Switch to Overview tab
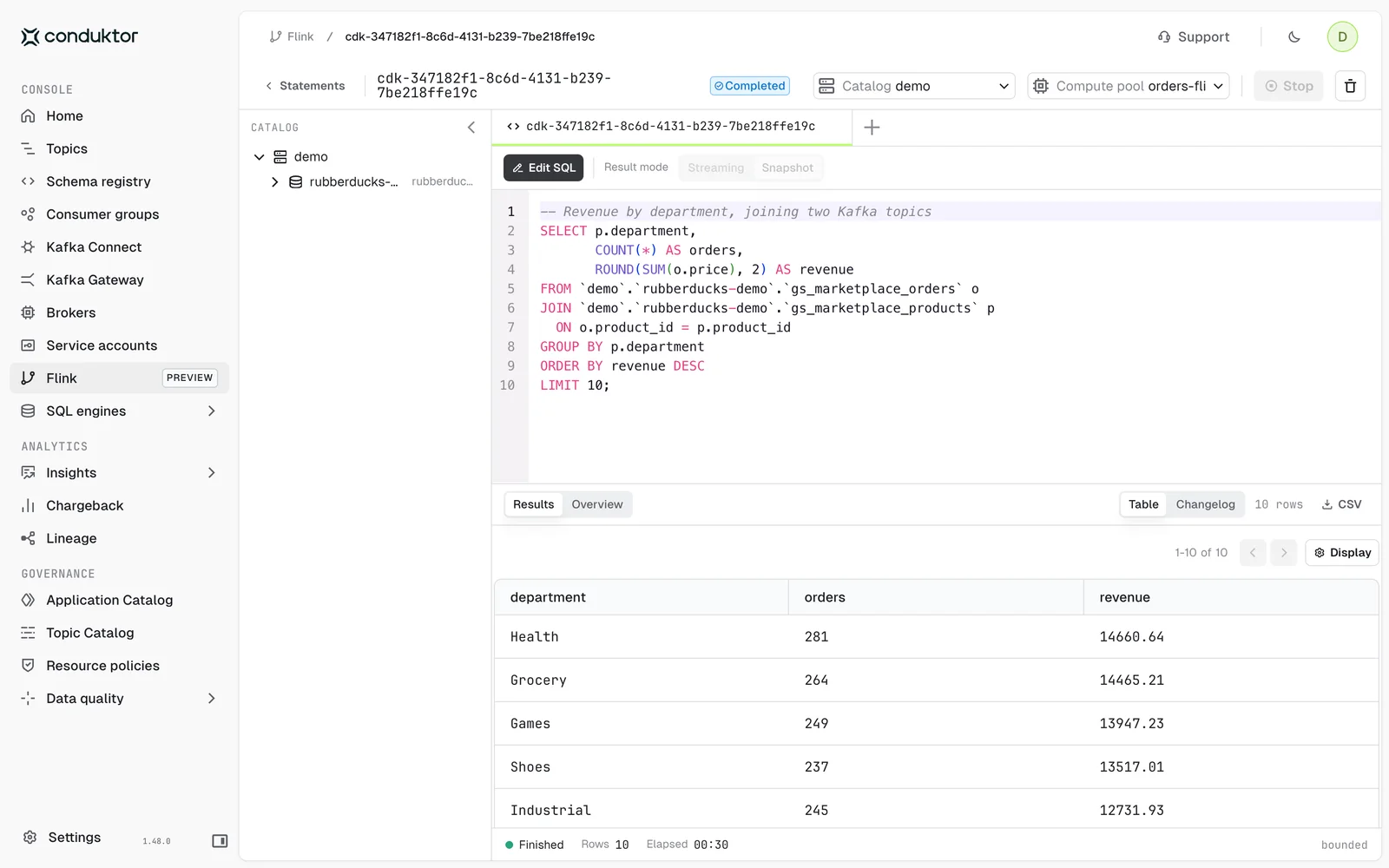 [x=596, y=504]
